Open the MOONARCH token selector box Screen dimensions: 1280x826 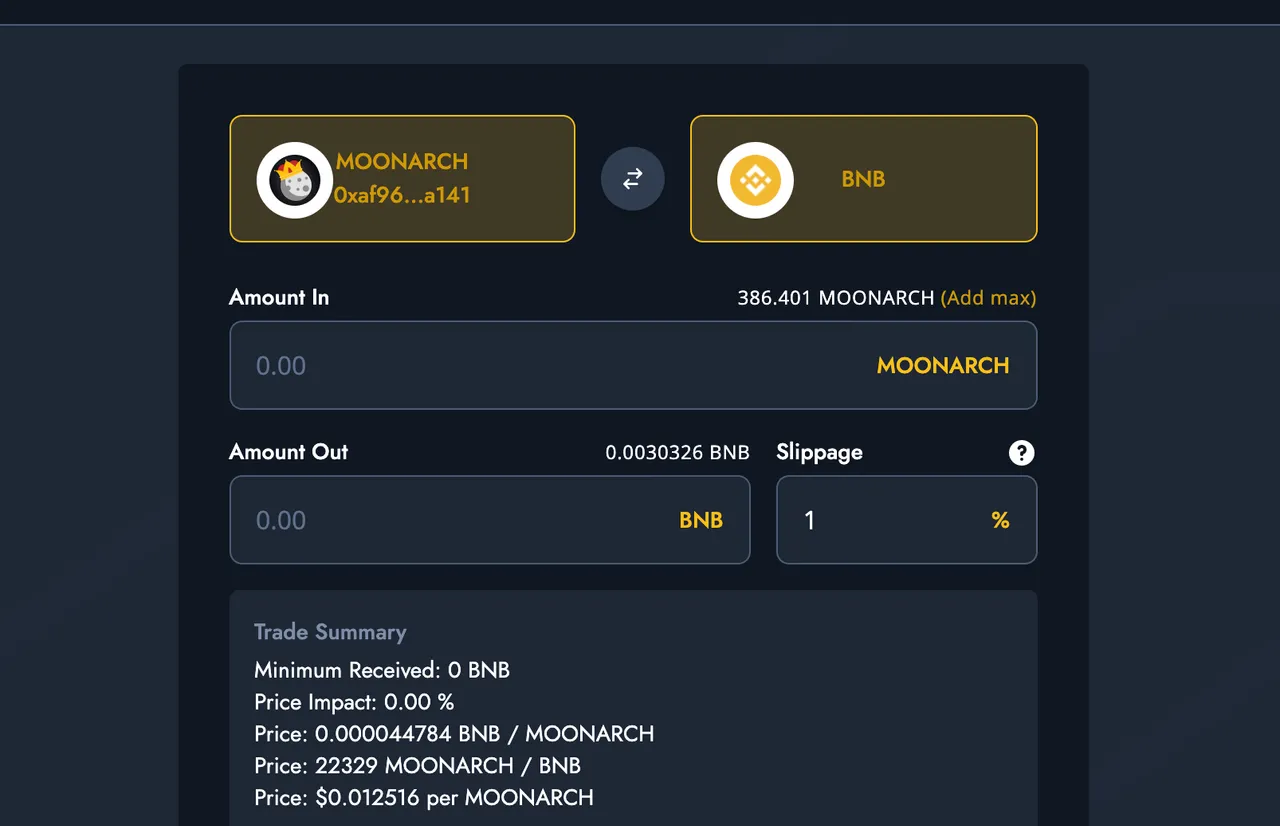pyautogui.click(x=402, y=179)
